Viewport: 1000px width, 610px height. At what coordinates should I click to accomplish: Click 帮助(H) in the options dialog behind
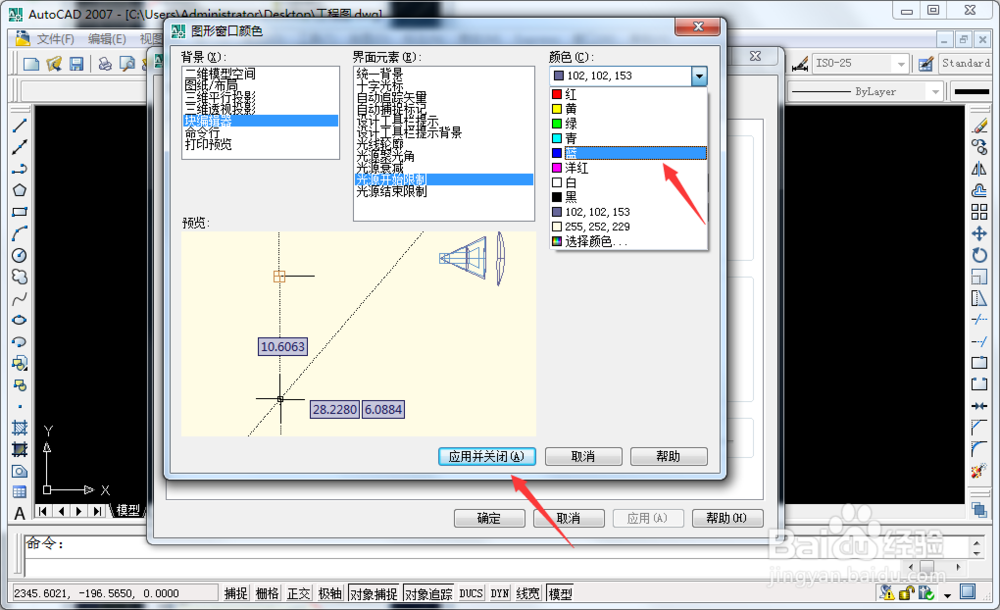coord(727,518)
